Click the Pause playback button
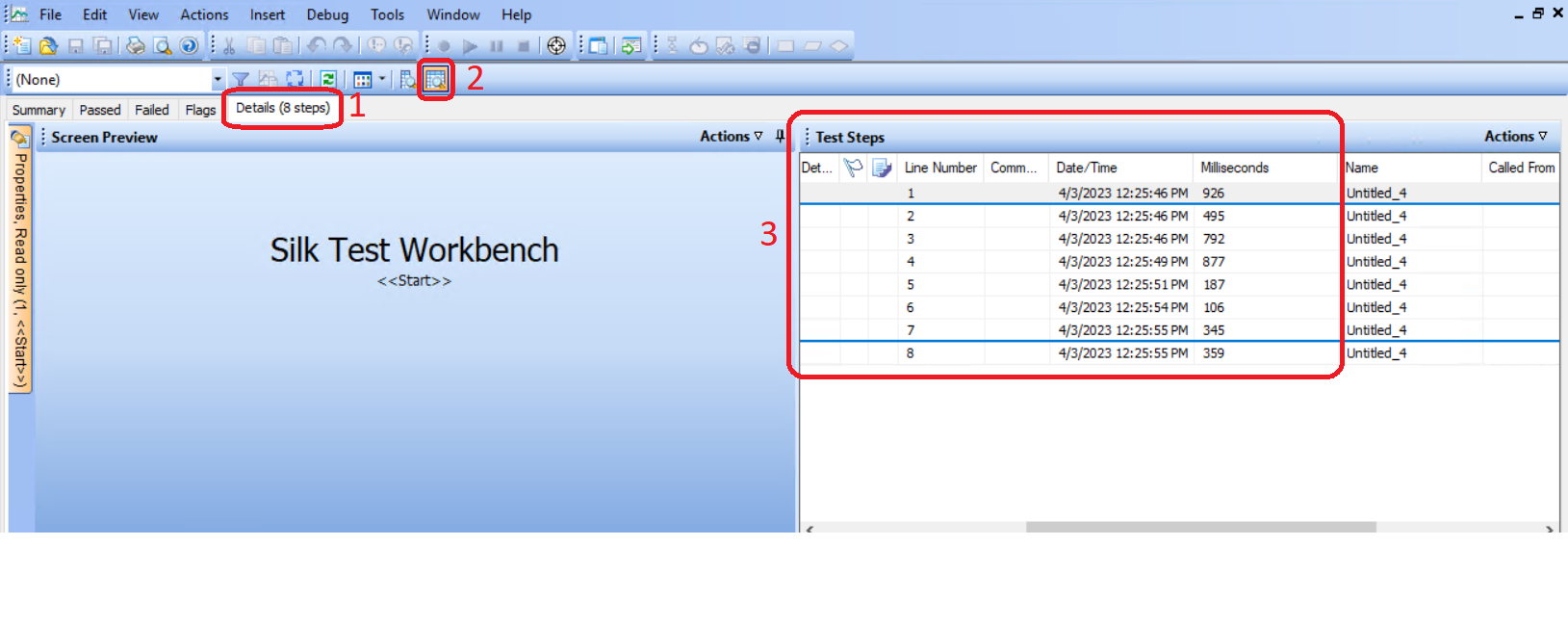 pyautogui.click(x=497, y=46)
